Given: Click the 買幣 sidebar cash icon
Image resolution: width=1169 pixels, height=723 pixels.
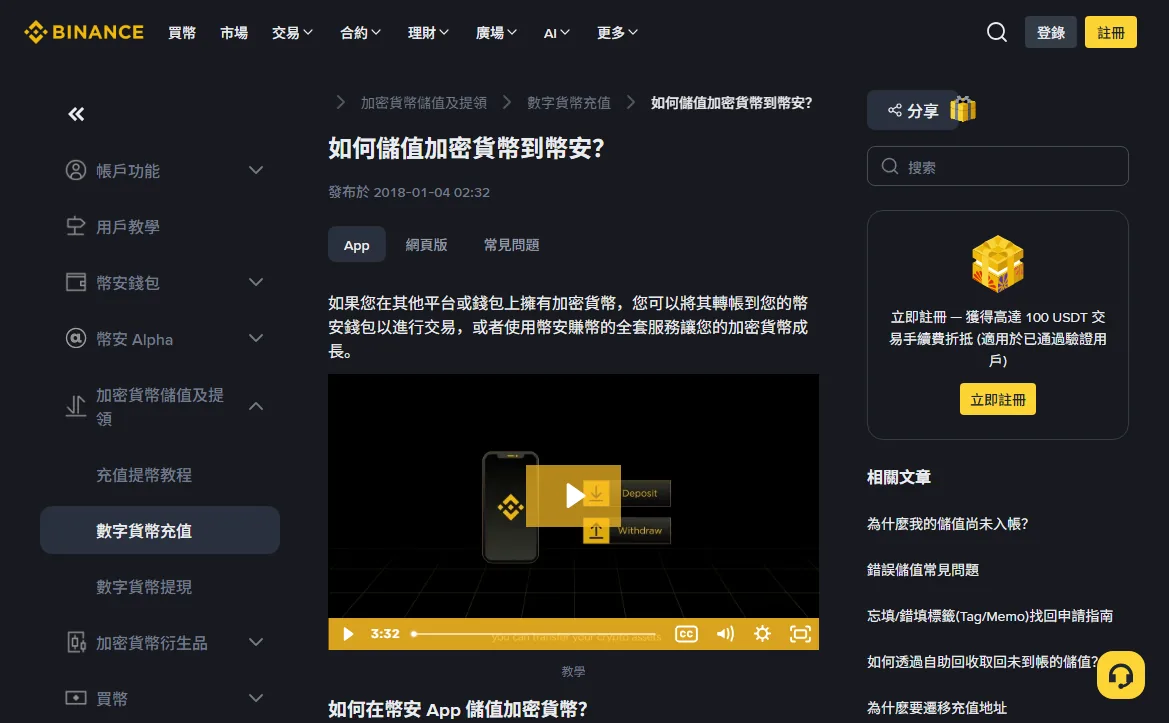Looking at the screenshot, I should click(x=75, y=698).
